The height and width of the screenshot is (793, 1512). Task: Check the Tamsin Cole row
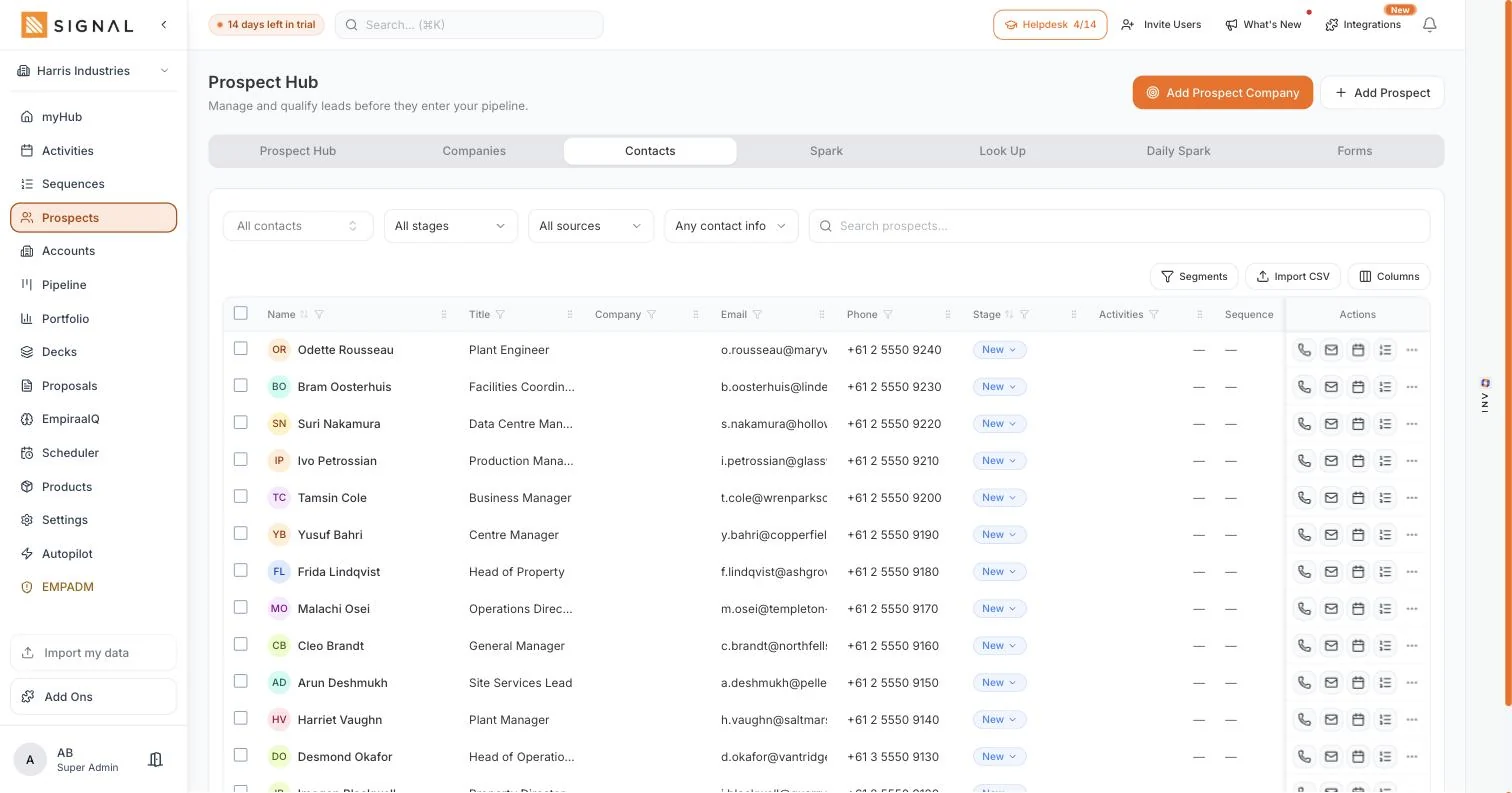click(240, 497)
